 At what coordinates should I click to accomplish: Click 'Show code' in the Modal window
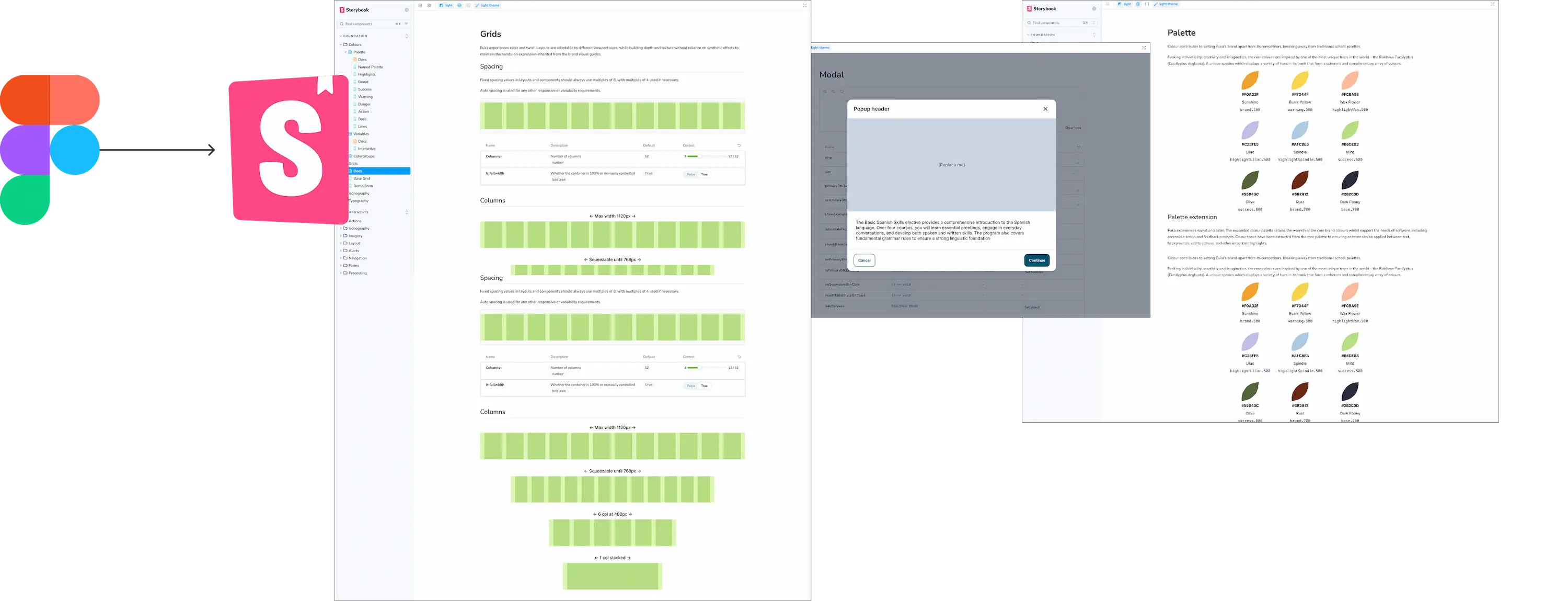(x=1073, y=128)
